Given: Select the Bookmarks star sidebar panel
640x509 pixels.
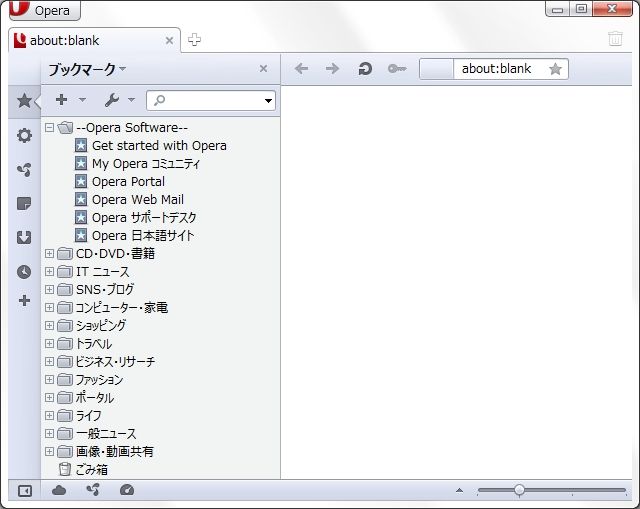Looking at the screenshot, I should [24, 100].
